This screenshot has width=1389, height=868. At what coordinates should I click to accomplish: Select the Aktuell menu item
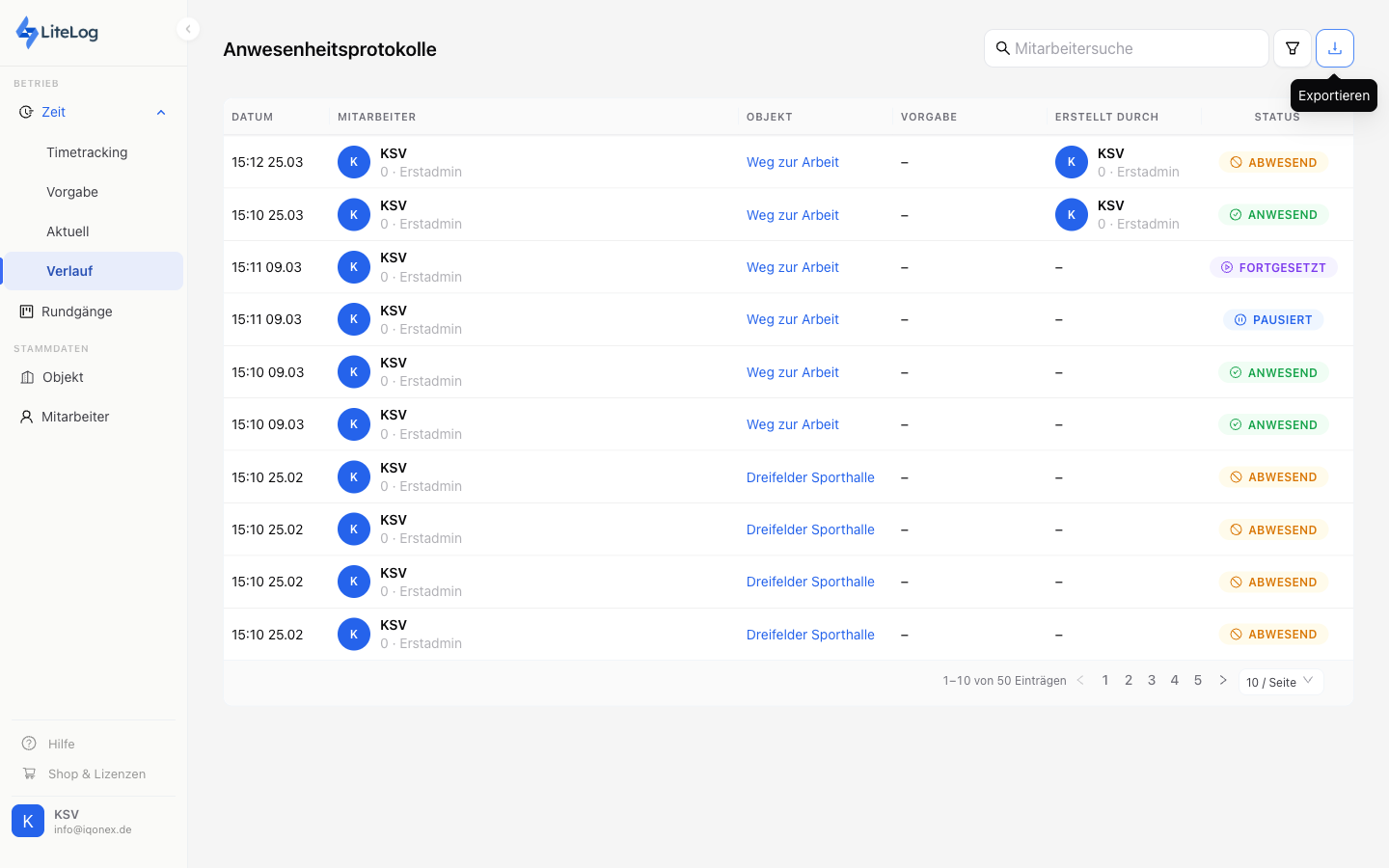[68, 231]
